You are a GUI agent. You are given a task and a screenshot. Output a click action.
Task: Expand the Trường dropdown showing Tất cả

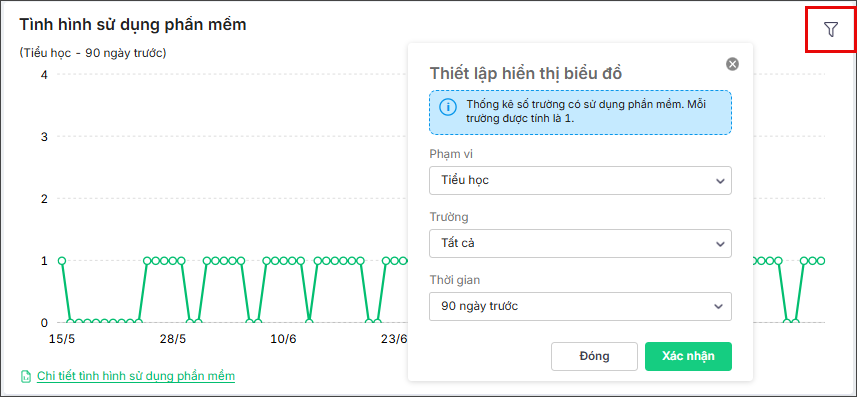[580, 243]
